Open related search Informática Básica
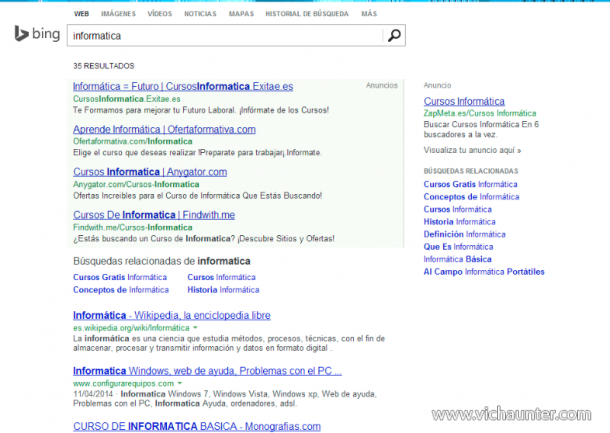Image resolution: width=610 pixels, height=433 pixels. coord(458,259)
